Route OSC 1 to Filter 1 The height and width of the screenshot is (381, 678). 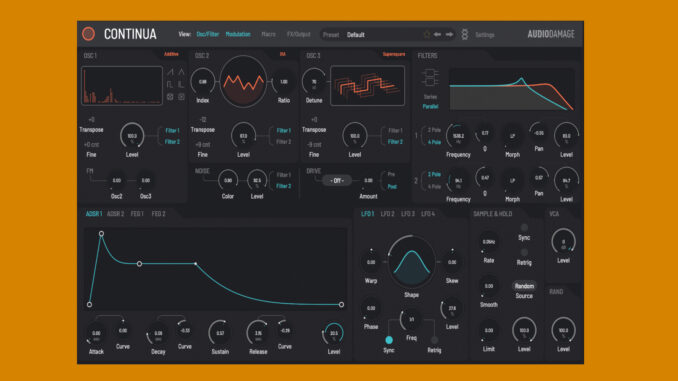click(x=172, y=130)
